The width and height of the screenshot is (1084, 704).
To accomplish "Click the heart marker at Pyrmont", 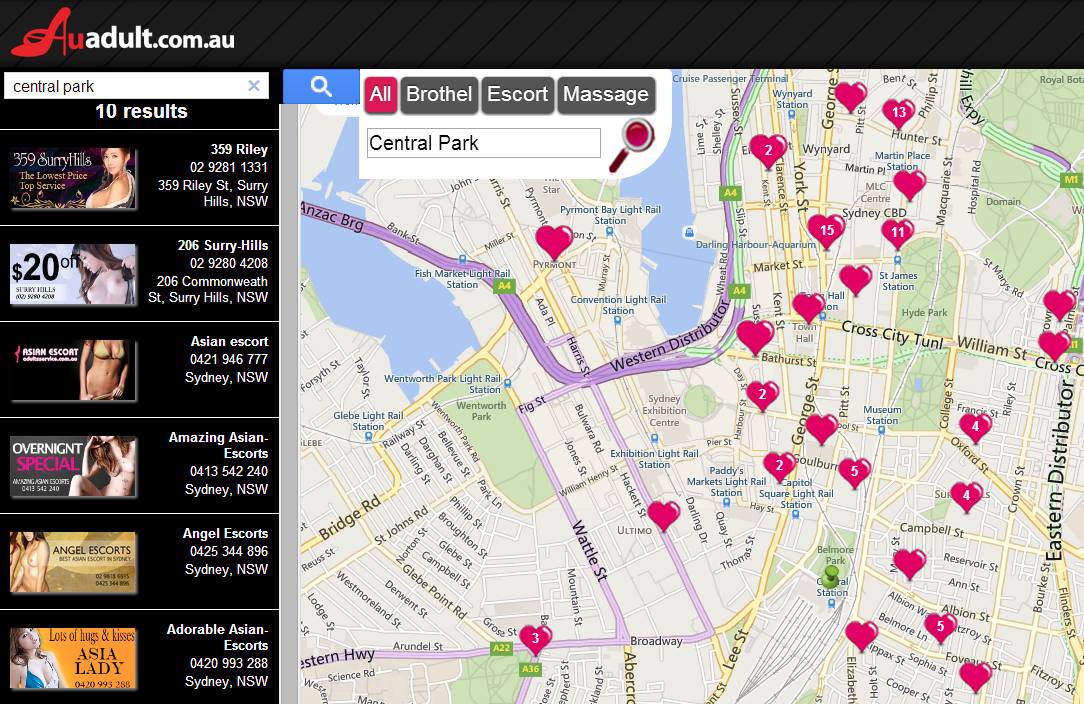I will [554, 242].
